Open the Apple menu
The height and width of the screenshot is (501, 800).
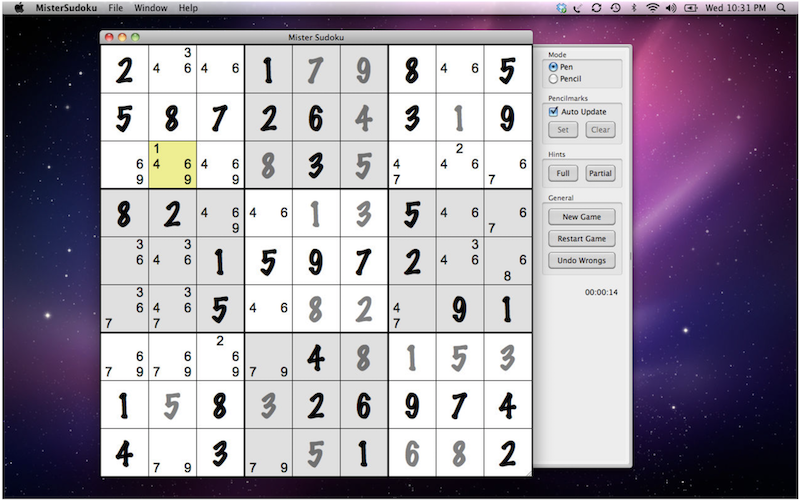coord(19,8)
